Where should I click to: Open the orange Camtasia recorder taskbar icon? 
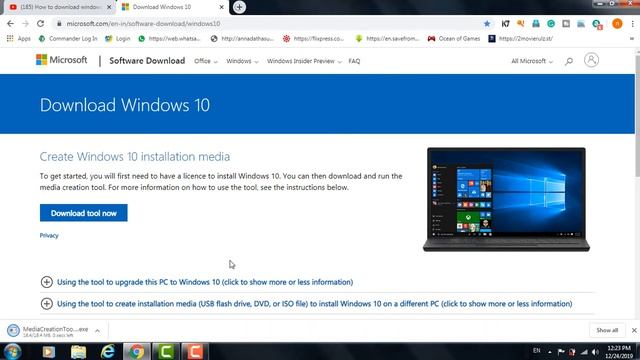195,351
